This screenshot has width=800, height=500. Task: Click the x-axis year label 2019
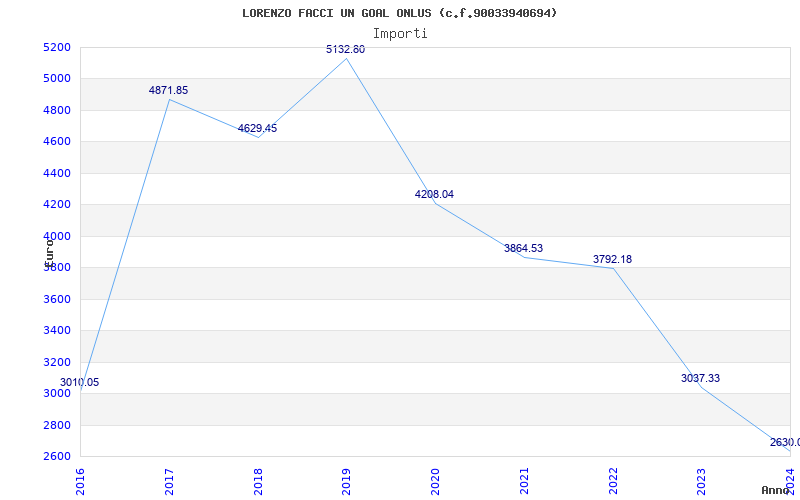pos(346,481)
